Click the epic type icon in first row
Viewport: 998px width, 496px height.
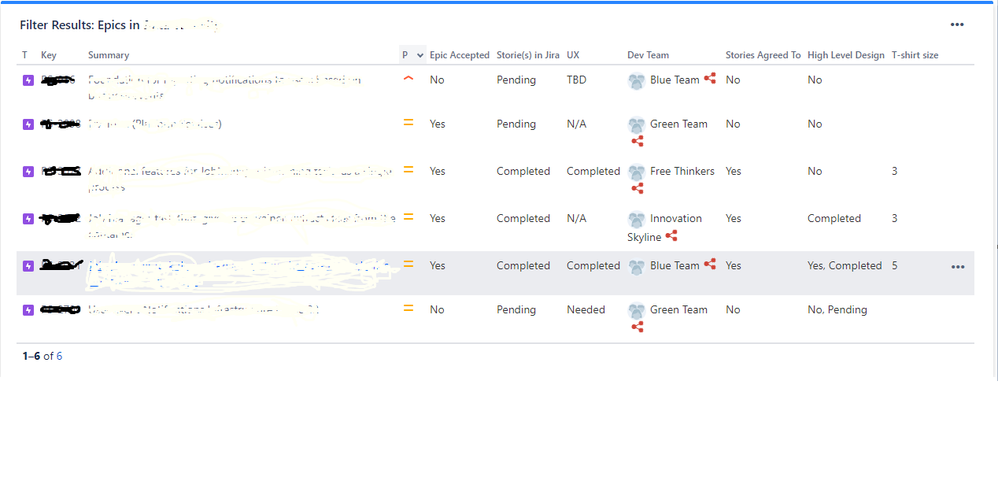[x=27, y=80]
